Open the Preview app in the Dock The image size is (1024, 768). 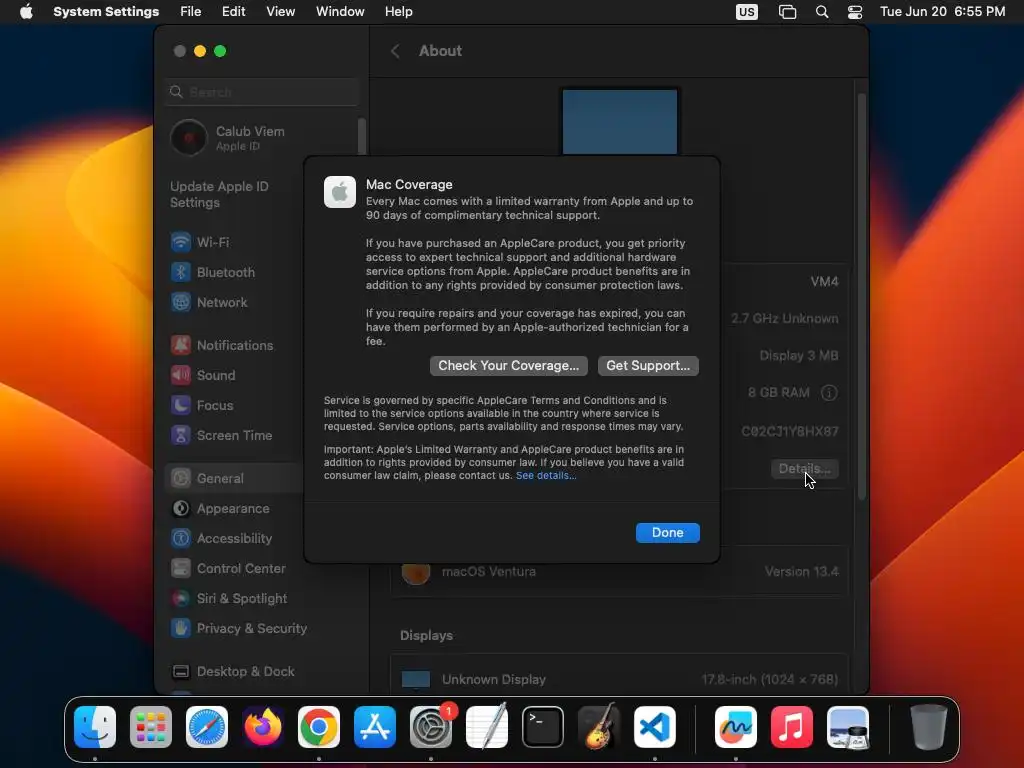[x=848, y=727]
